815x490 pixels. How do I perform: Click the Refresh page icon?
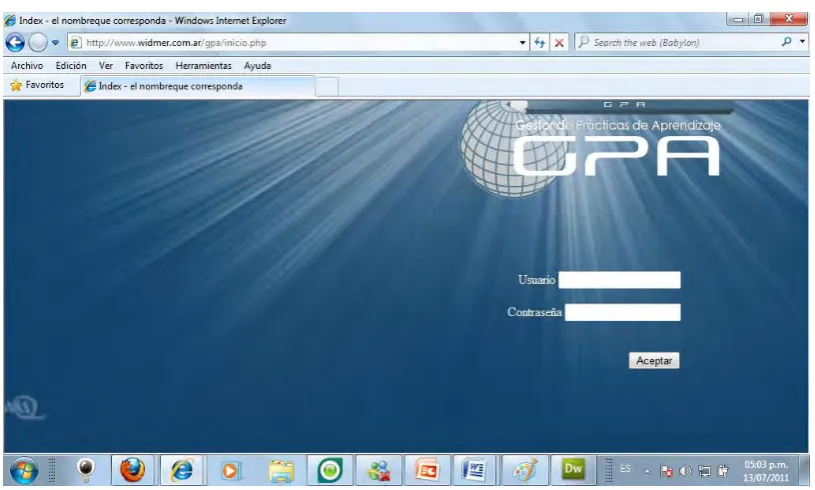click(x=540, y=43)
